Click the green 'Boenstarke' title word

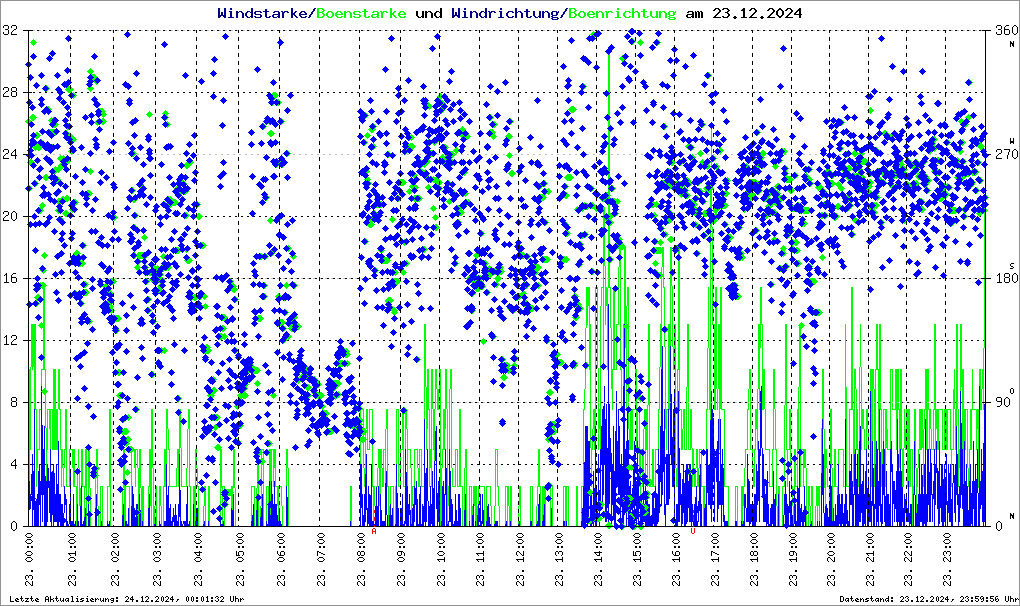361,13
